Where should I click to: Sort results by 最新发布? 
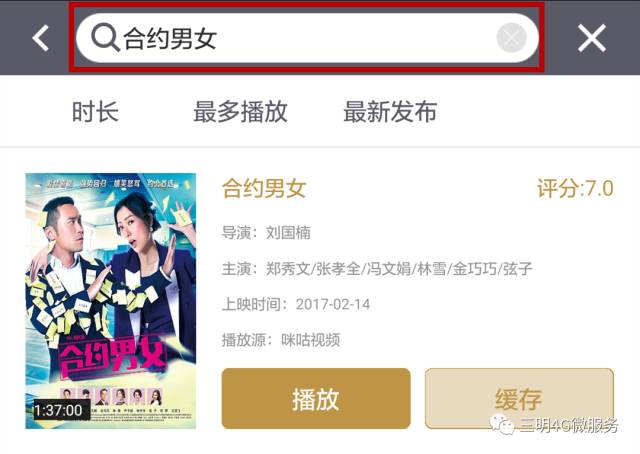(x=390, y=112)
